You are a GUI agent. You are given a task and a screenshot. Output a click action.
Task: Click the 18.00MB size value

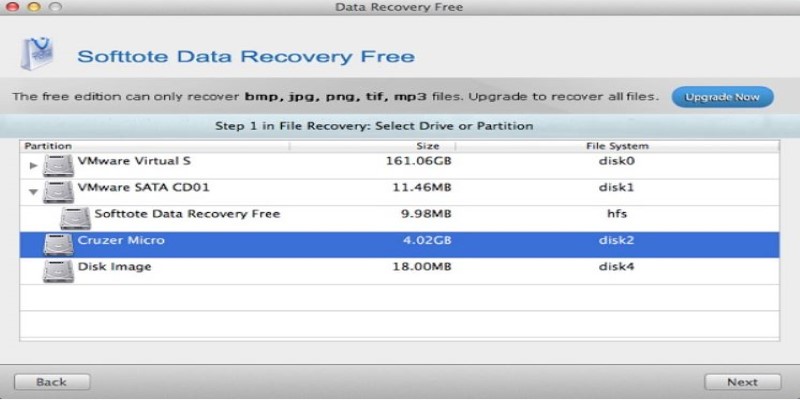pyautogui.click(x=421, y=267)
